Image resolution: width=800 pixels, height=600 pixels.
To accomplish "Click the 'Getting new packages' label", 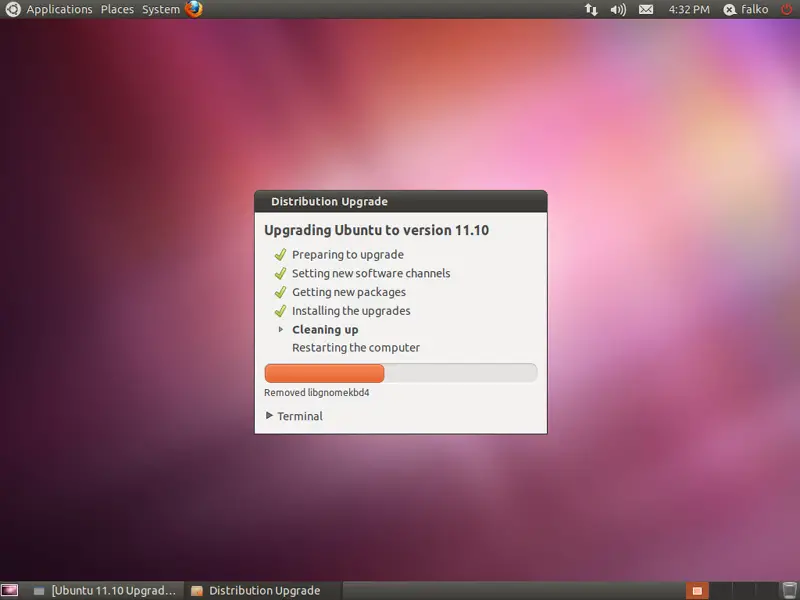I will coord(349,292).
